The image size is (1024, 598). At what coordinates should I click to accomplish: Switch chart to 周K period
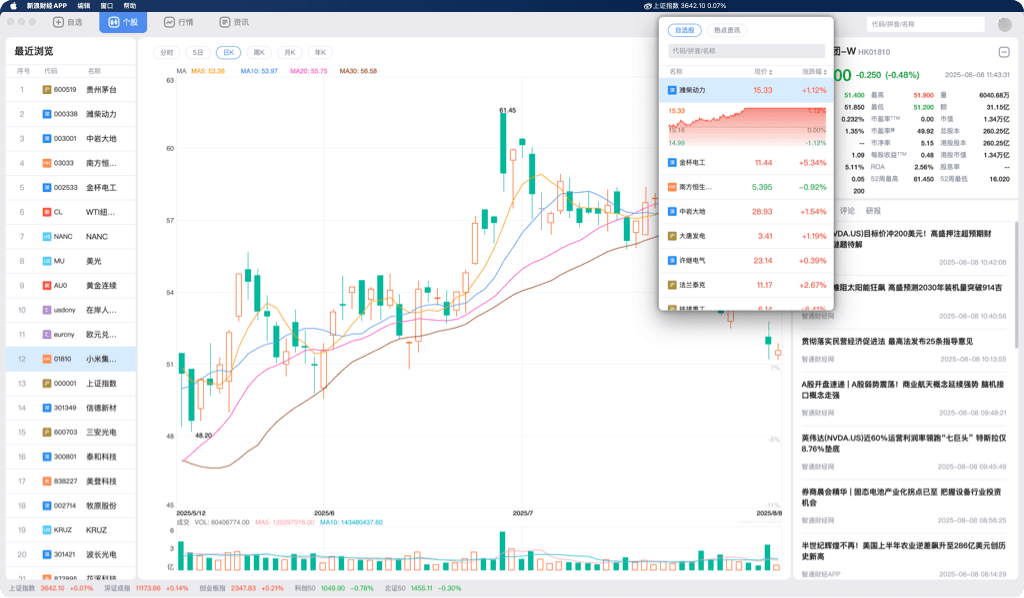click(260, 52)
